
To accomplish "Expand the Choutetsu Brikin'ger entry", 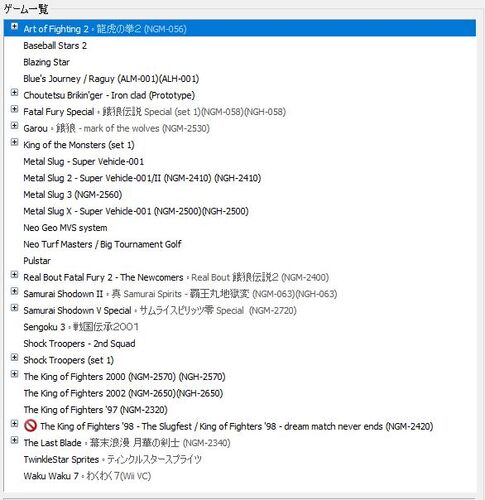I will [14, 92].
